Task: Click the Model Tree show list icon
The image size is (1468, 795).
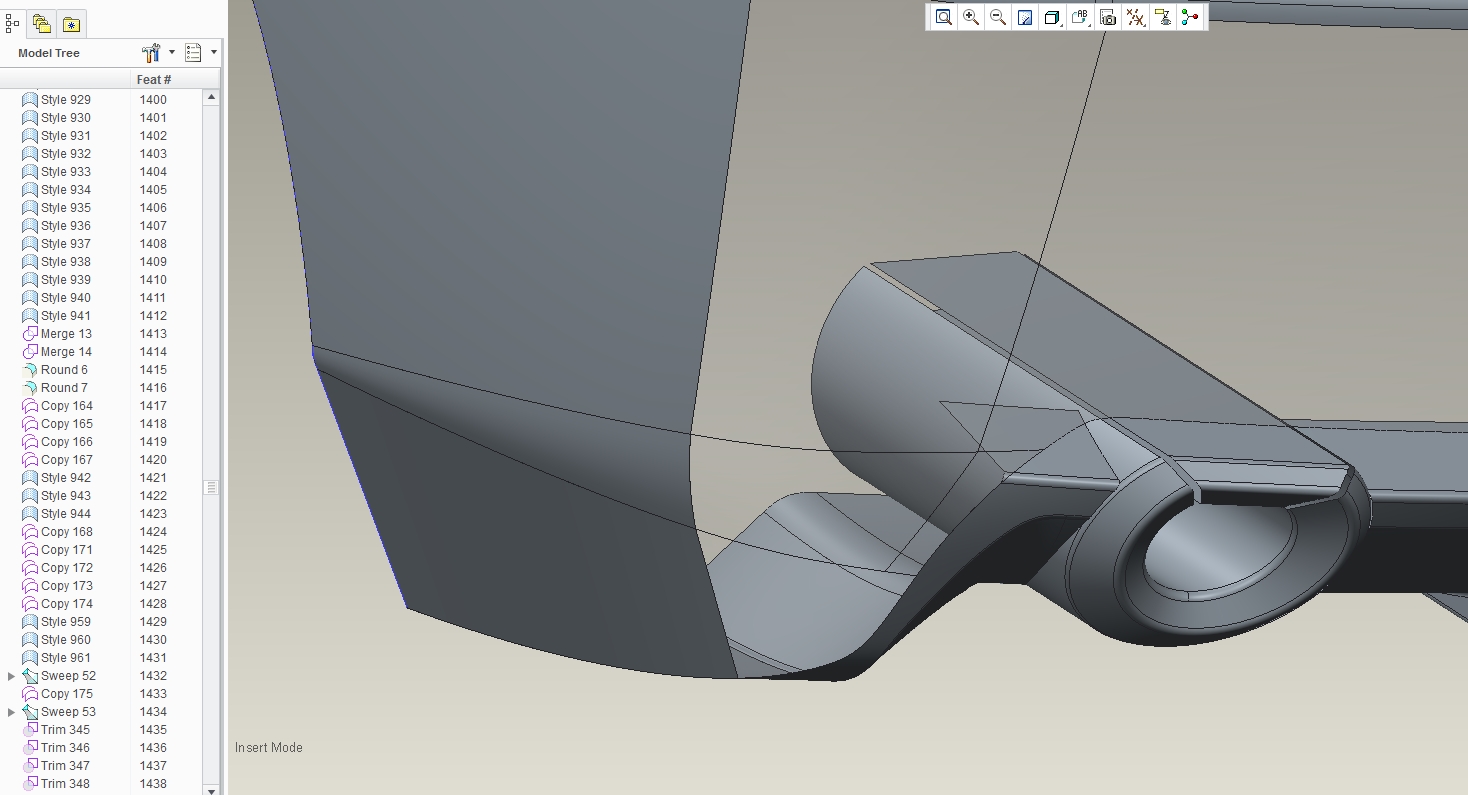Action: 194,53
